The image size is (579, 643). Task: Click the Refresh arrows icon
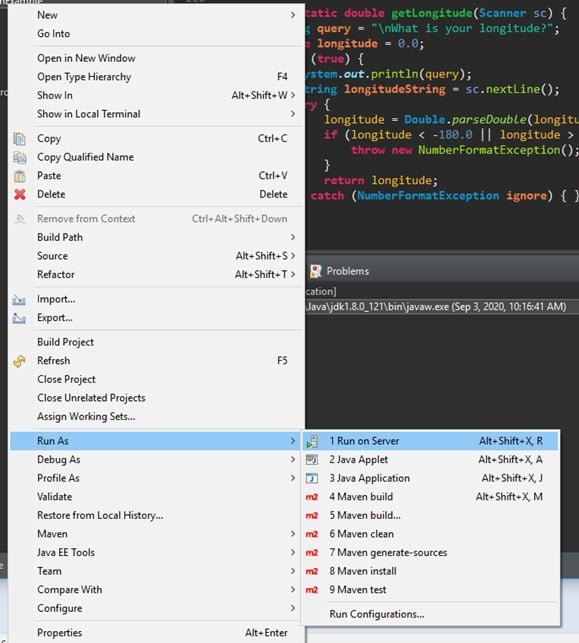19,361
